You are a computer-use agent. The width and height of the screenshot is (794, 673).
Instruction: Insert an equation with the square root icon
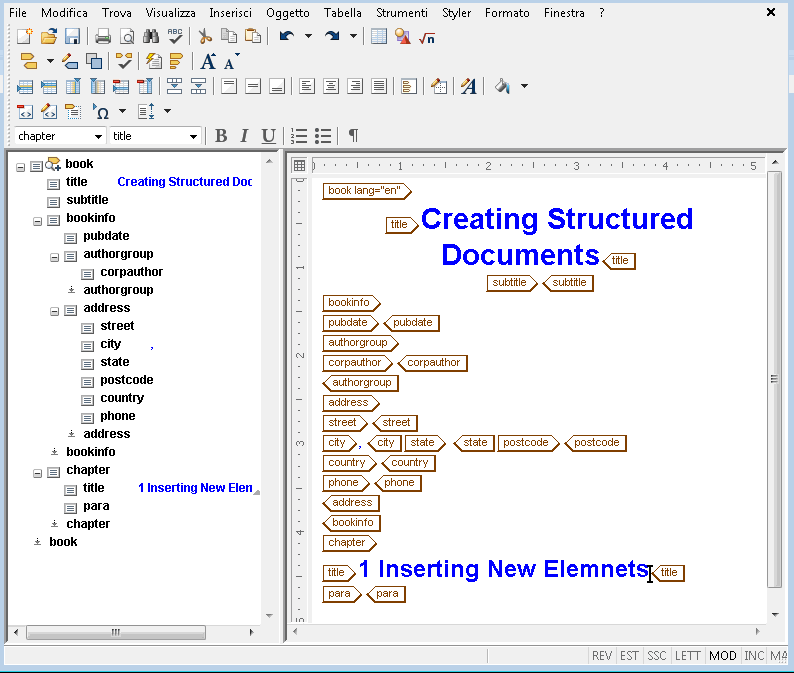(427, 37)
